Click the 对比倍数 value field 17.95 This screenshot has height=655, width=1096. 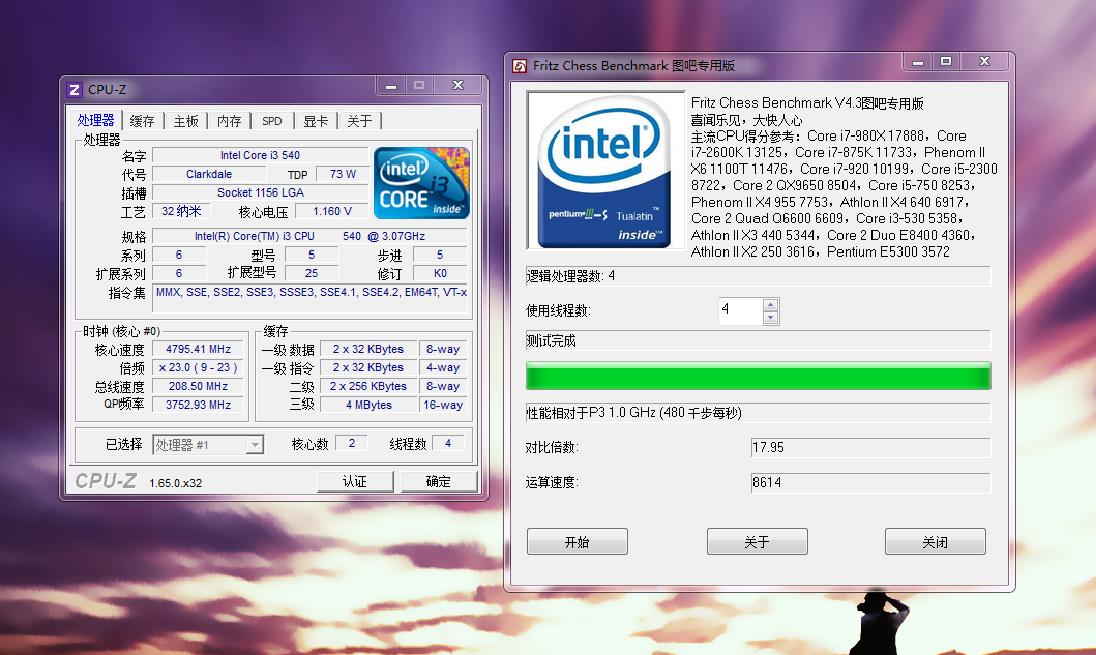[x=870, y=447]
